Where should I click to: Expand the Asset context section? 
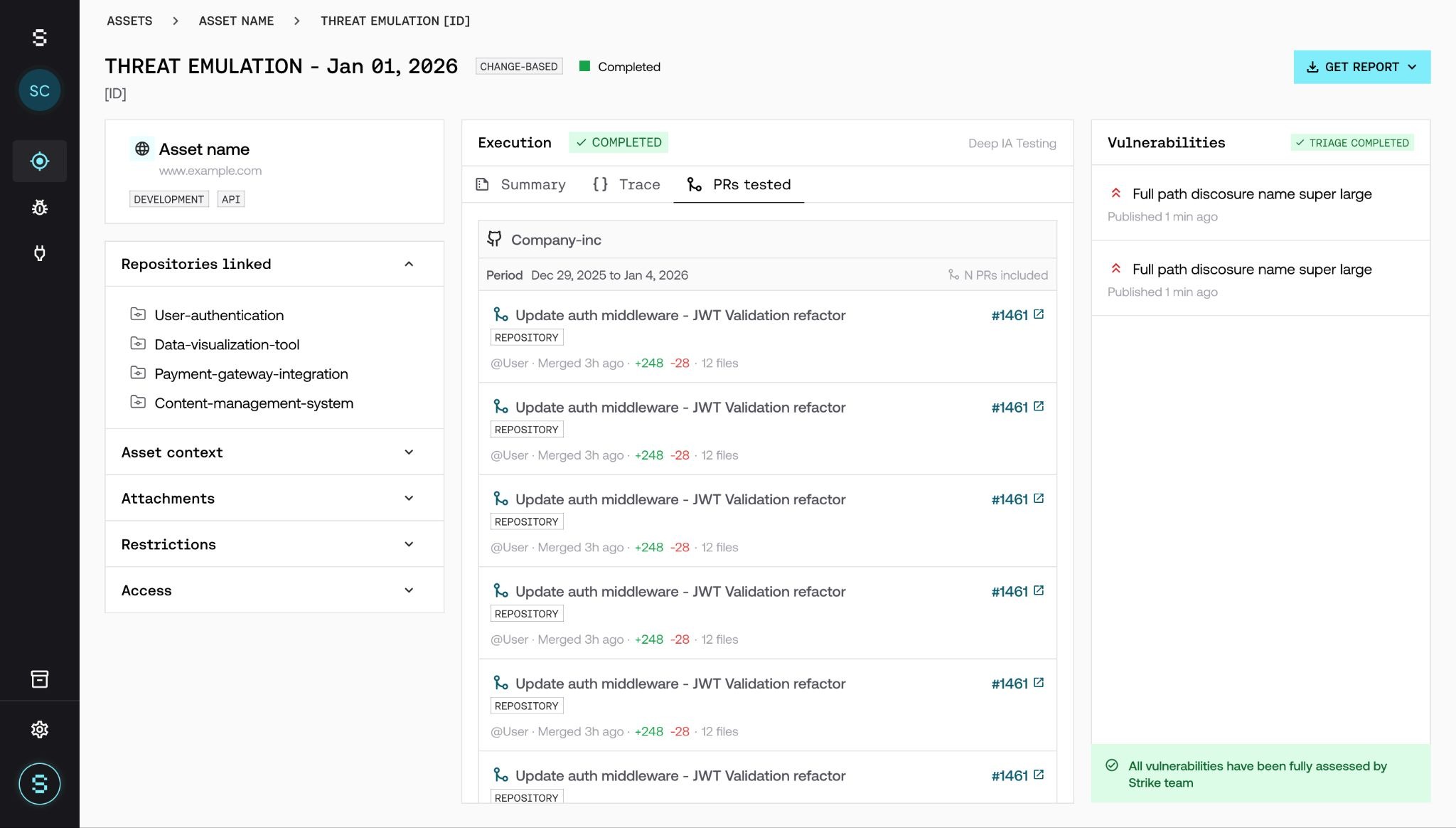point(409,452)
